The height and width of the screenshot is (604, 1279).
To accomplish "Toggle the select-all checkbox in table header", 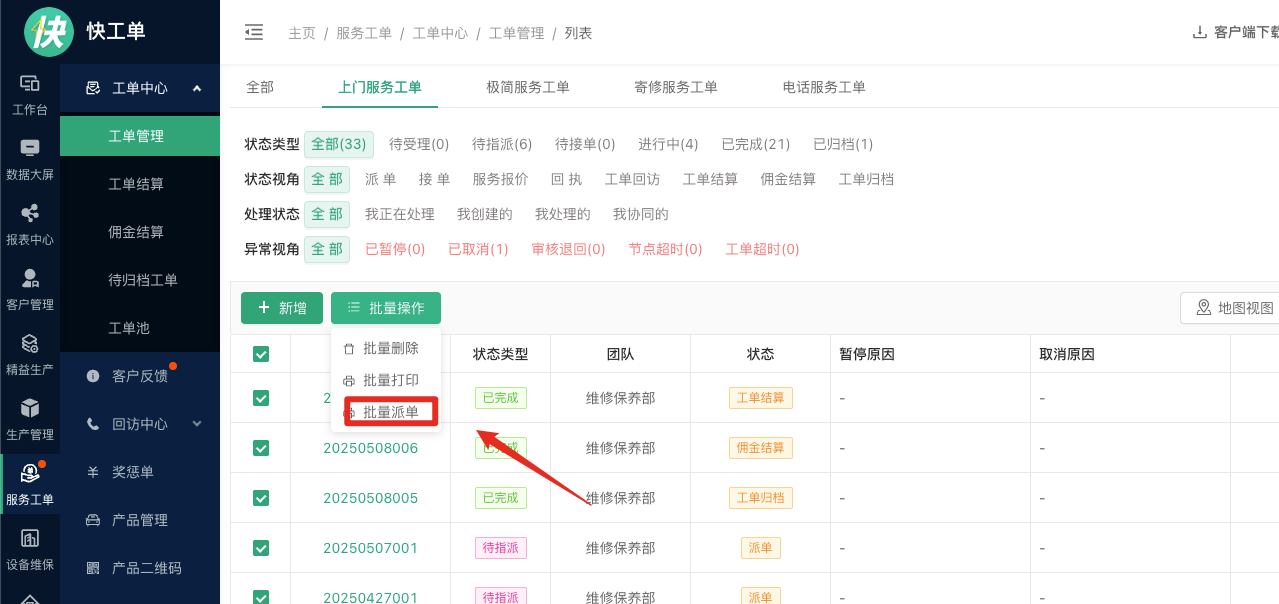I will coord(261,354).
